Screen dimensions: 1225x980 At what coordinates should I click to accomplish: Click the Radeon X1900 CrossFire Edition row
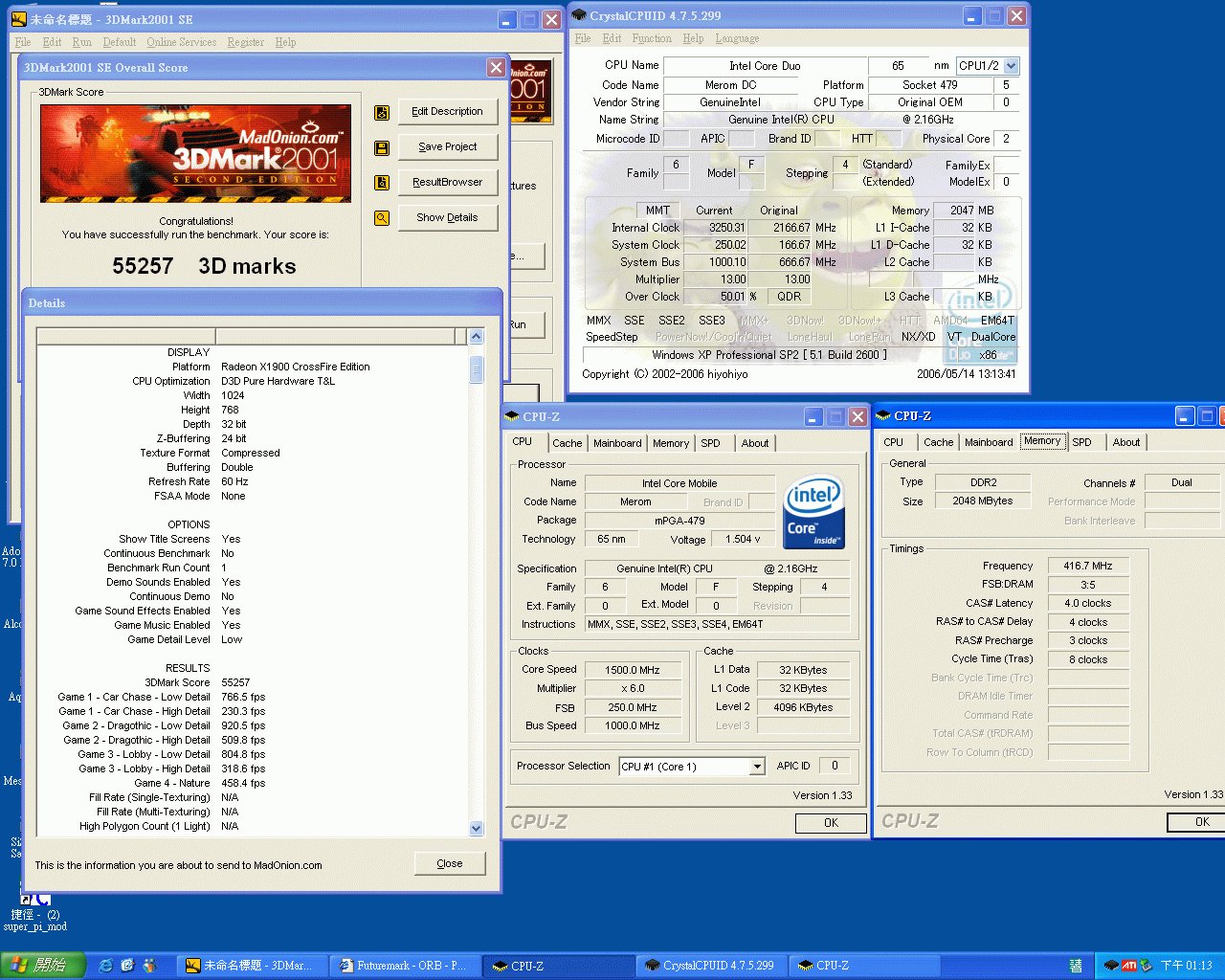point(251,367)
